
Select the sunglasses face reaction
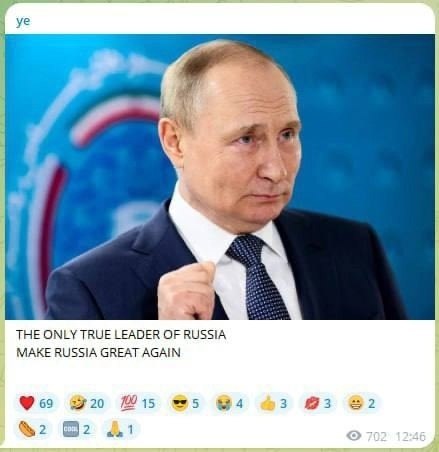pyautogui.click(x=185, y=403)
